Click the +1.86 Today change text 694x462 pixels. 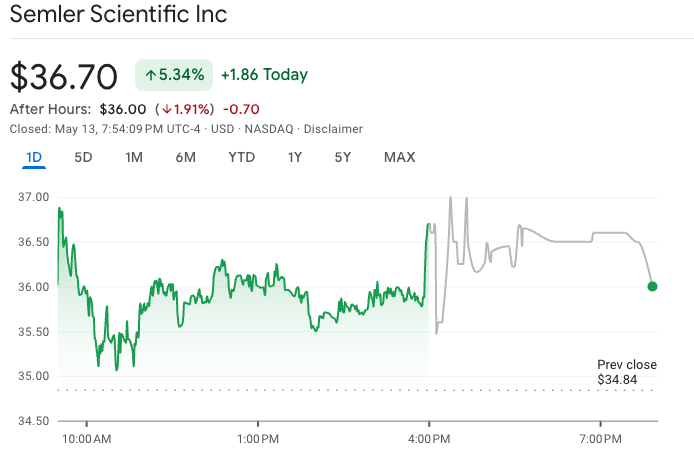pyautogui.click(x=264, y=75)
